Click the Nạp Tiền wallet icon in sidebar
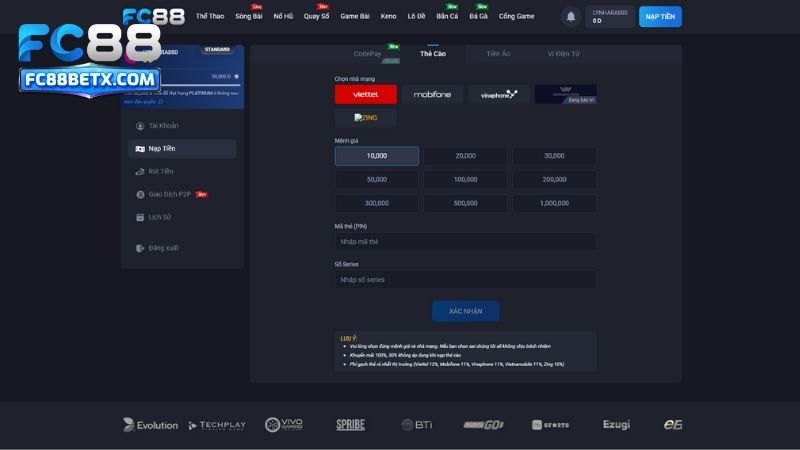This screenshot has height=450, width=800. pyautogui.click(x=140, y=148)
